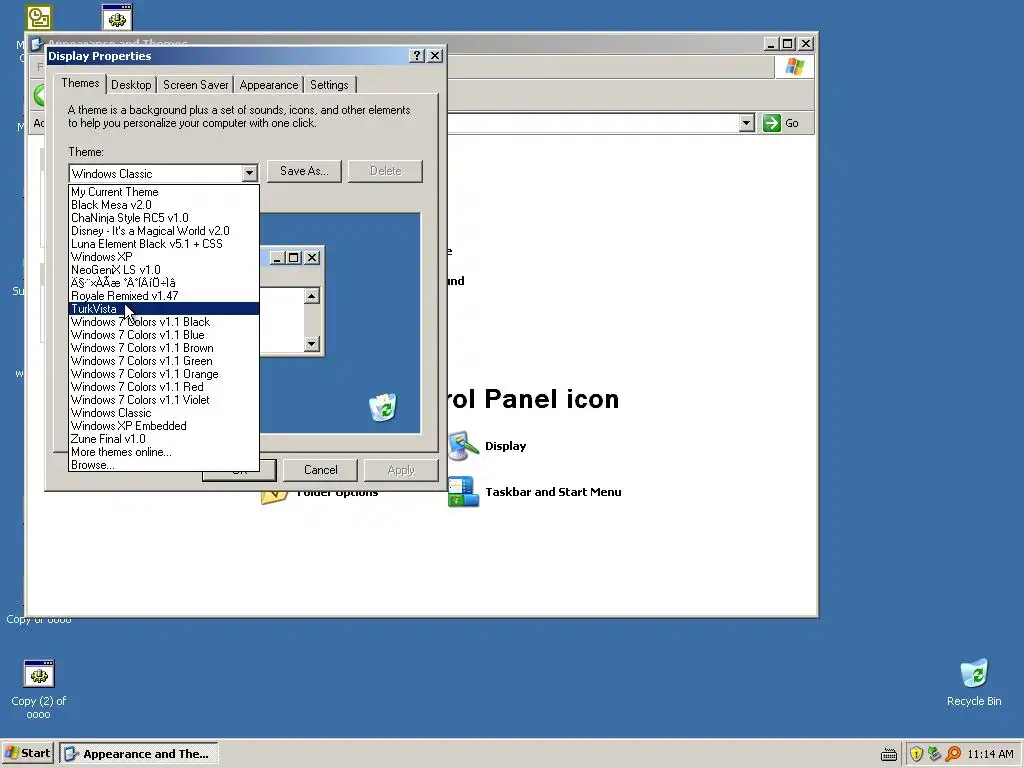Click the Go arrow icon in address bar
1024x768 pixels.
772,123
